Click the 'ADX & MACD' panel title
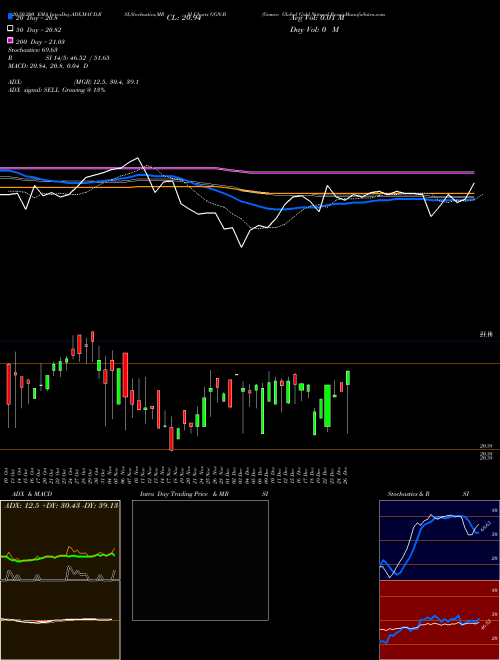Viewport: 500px width, 660px height. click(x=32, y=494)
